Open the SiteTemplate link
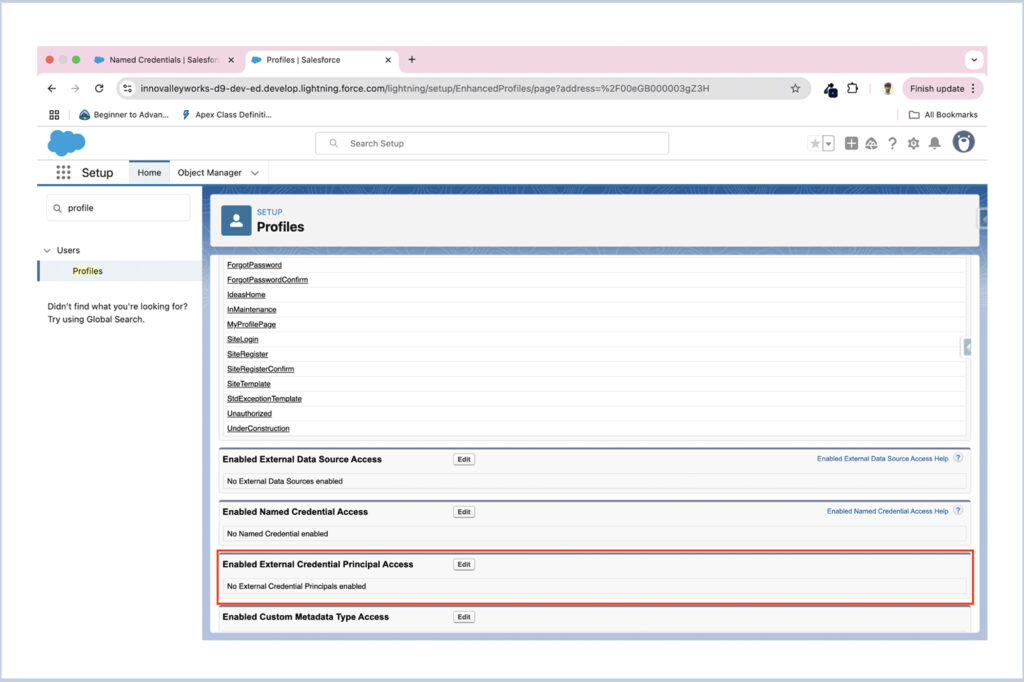The width and height of the screenshot is (1024, 682). click(x=248, y=384)
